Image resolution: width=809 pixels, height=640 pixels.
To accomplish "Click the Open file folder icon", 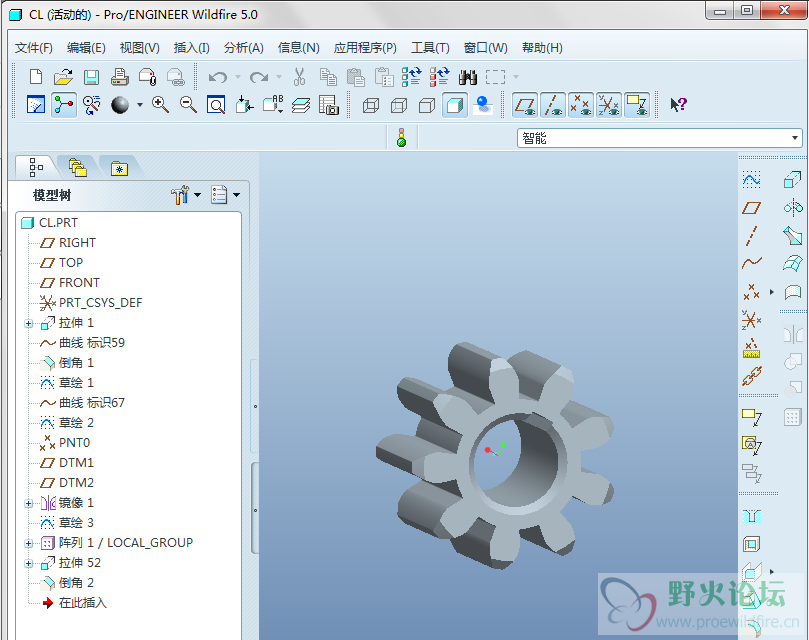I will tap(63, 77).
